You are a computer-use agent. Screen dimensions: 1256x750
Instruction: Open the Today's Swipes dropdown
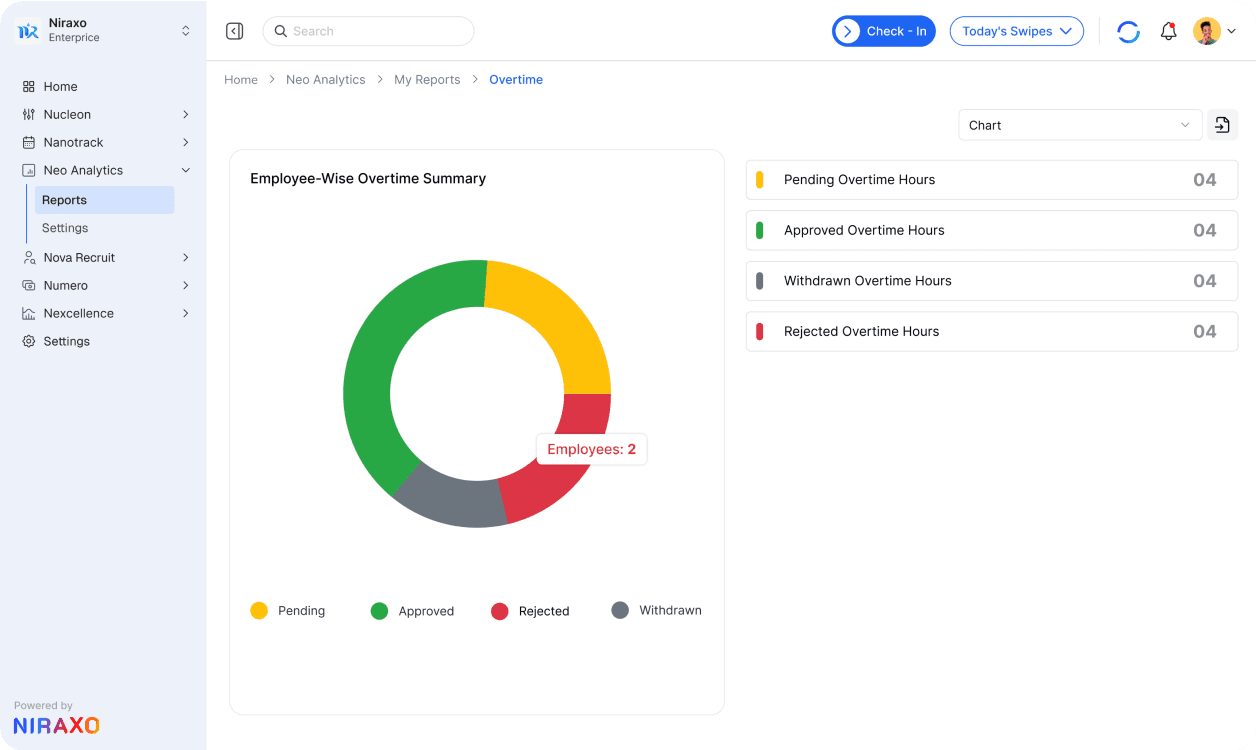[1016, 31]
